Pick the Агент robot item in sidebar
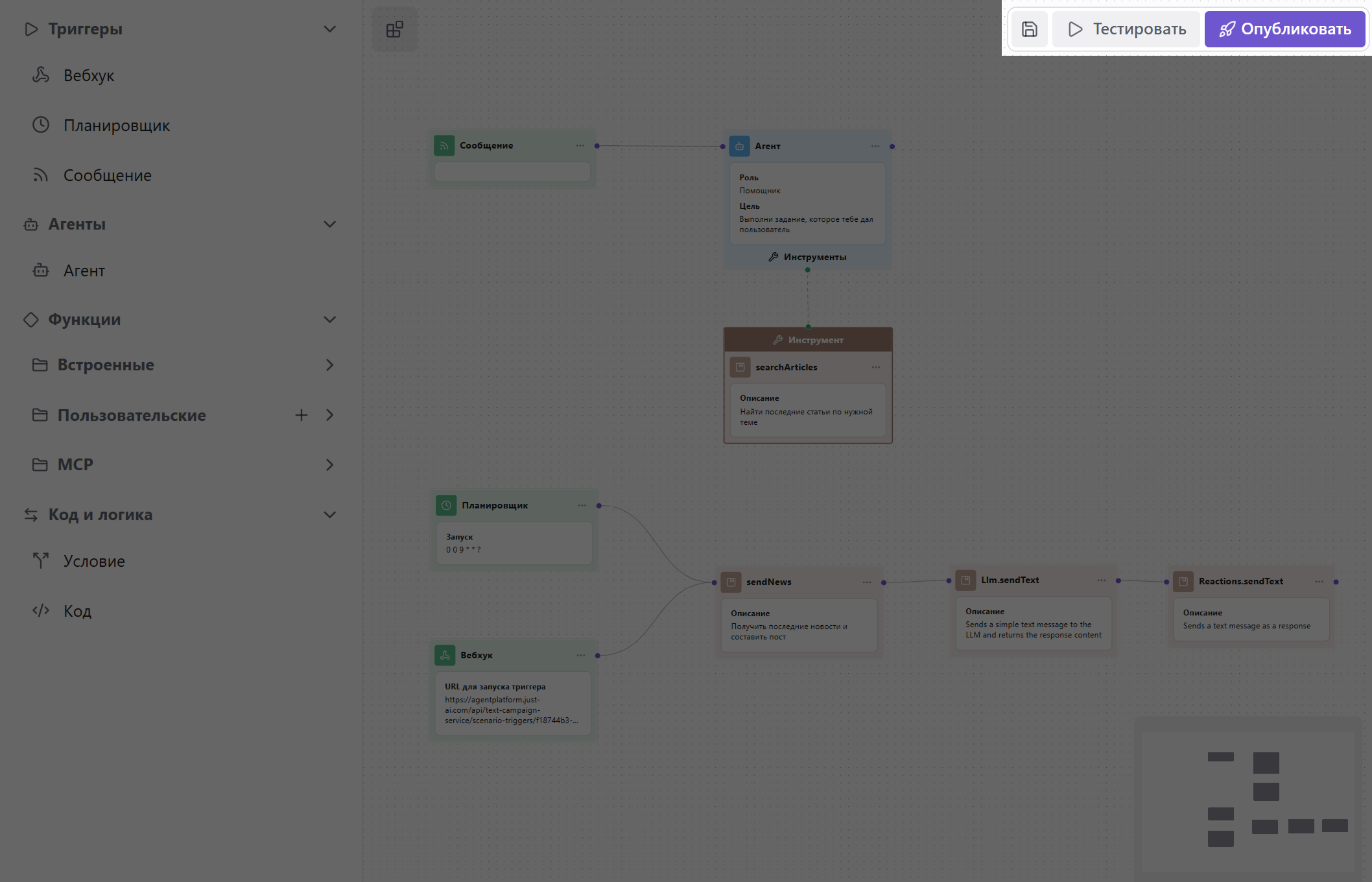1372x882 pixels. click(x=84, y=270)
